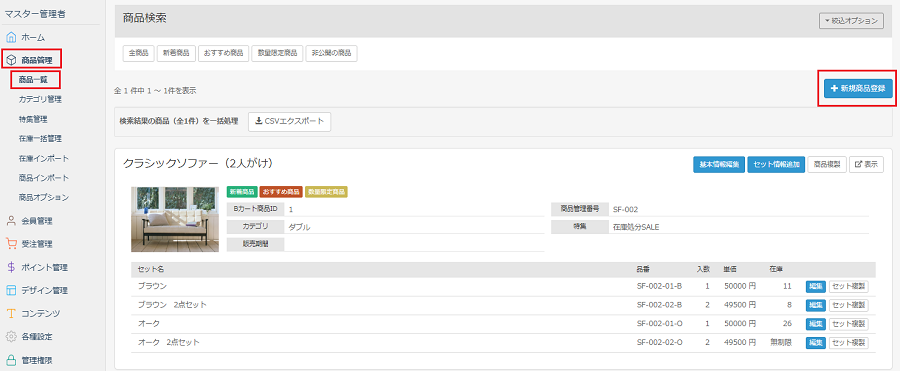Image resolution: width=900 pixels, height=371 pixels.
Task: Go to 会員管理 section
Action: 37,221
